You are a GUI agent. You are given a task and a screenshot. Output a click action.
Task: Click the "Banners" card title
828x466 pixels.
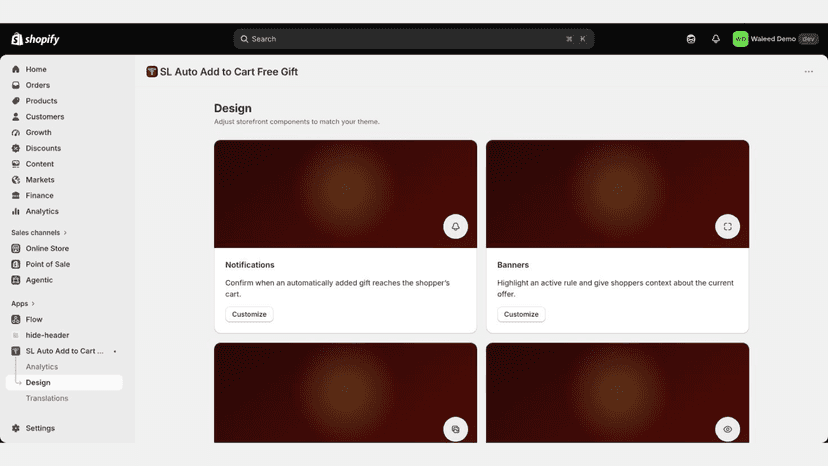[x=513, y=265]
